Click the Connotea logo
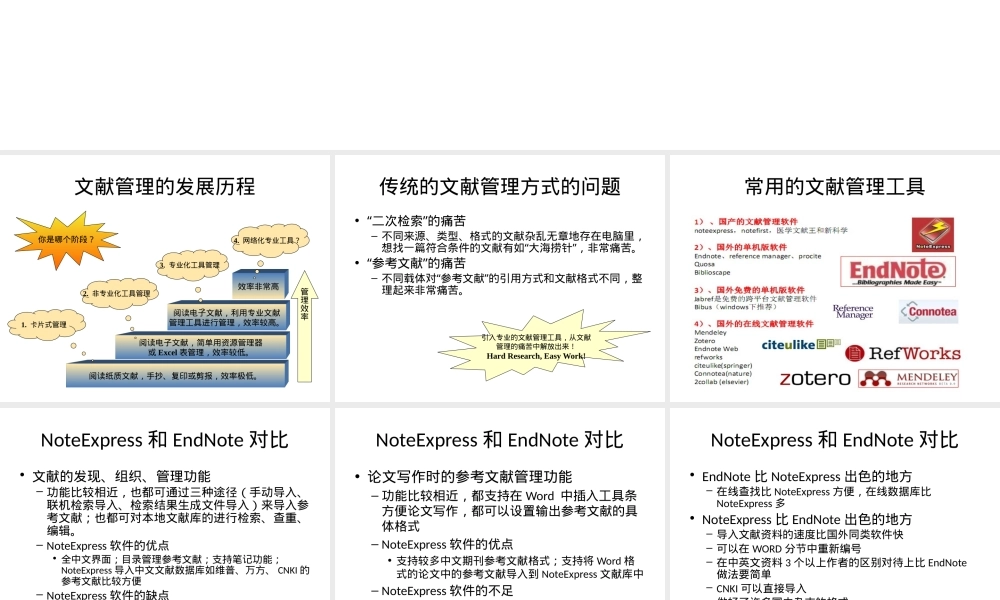The height and width of the screenshot is (600, 1000). point(929,312)
